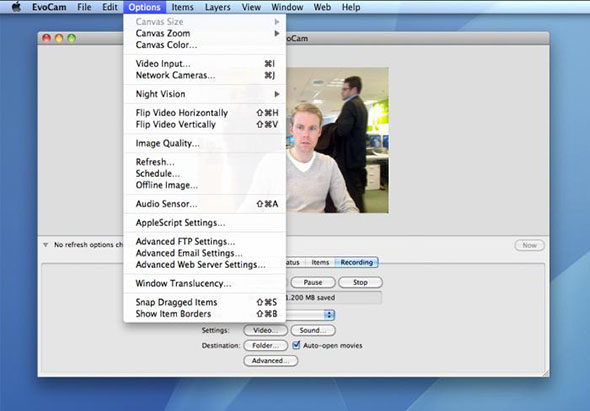Viewport: 590px width, 411px height.
Task: Open the Apple menu
Action: pyautogui.click(x=16, y=7)
